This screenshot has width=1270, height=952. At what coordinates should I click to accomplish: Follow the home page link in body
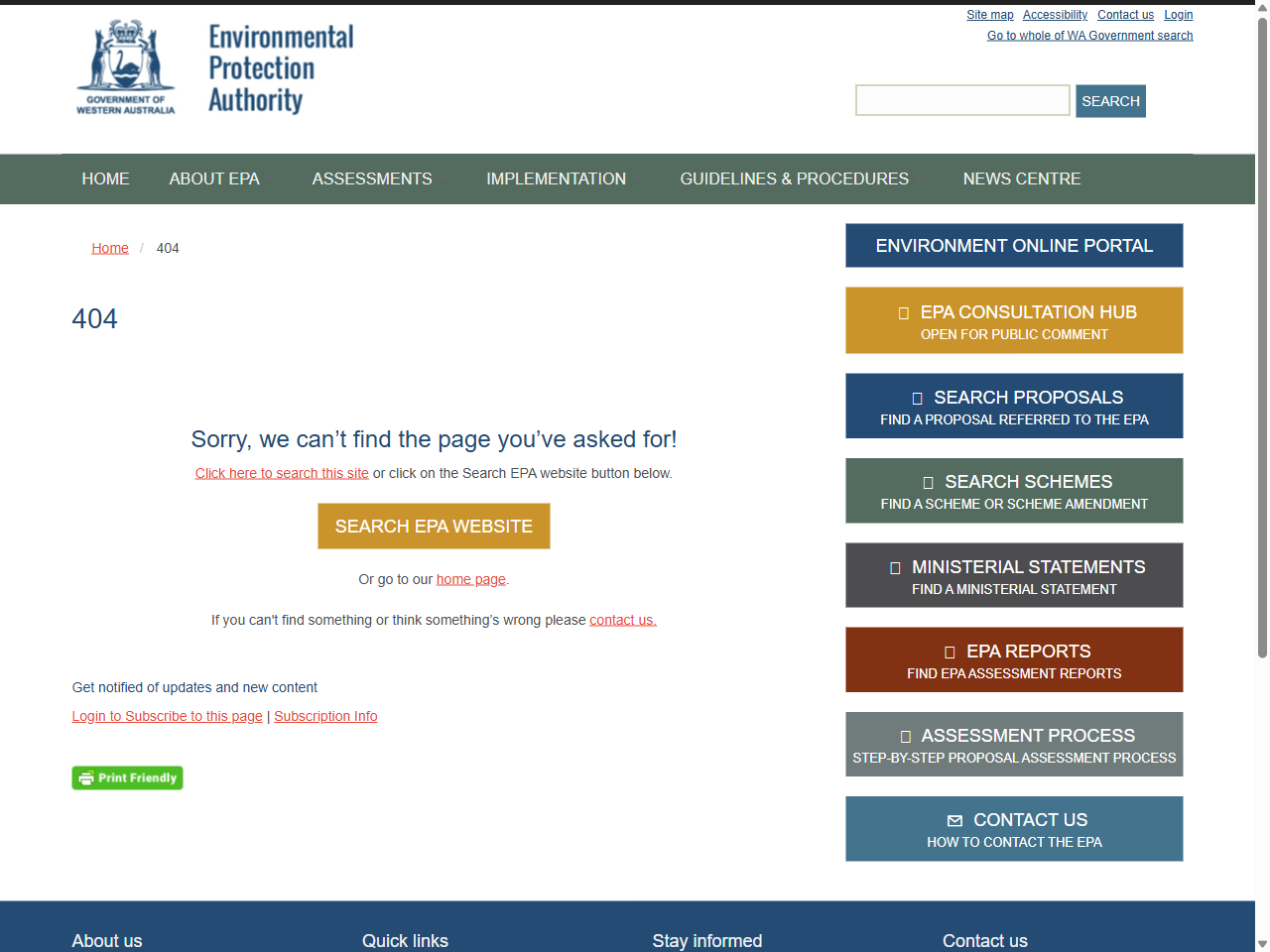click(471, 579)
